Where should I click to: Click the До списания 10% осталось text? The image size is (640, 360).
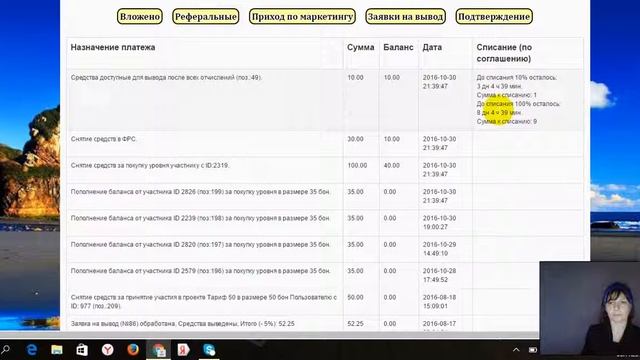point(516,78)
